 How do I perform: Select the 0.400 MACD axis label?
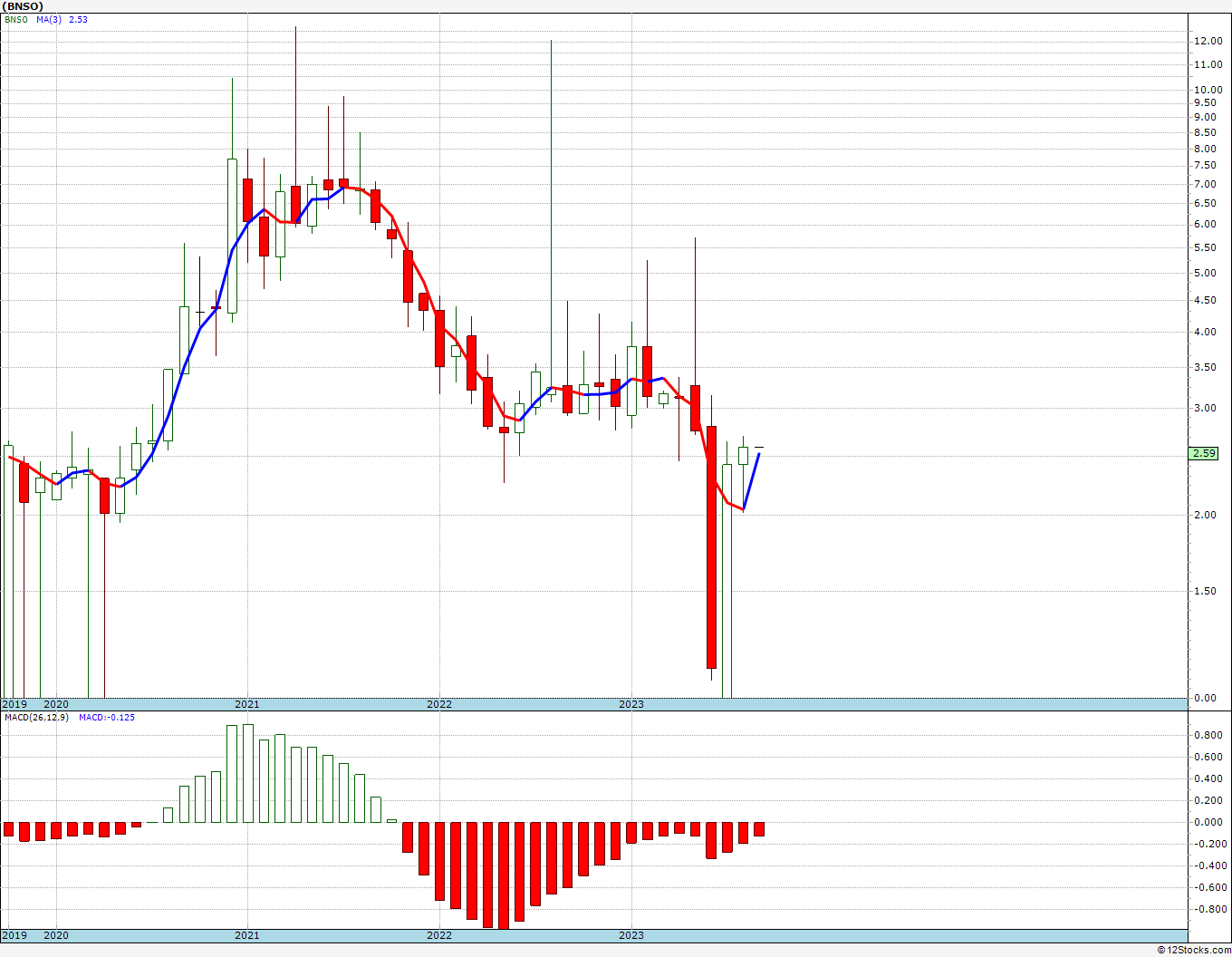[x=1209, y=779]
